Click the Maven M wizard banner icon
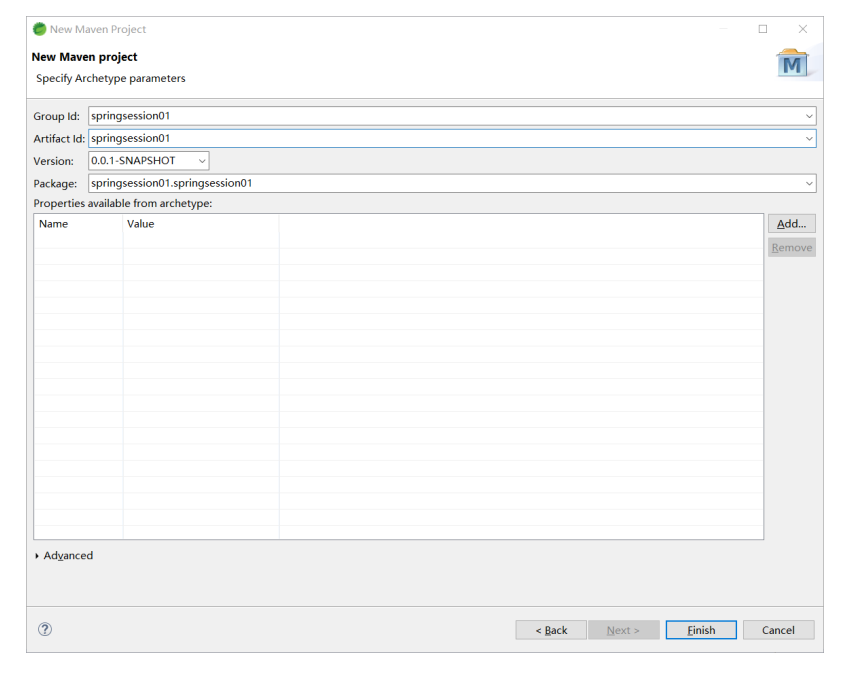The height and width of the screenshot is (677, 859). tap(792, 64)
